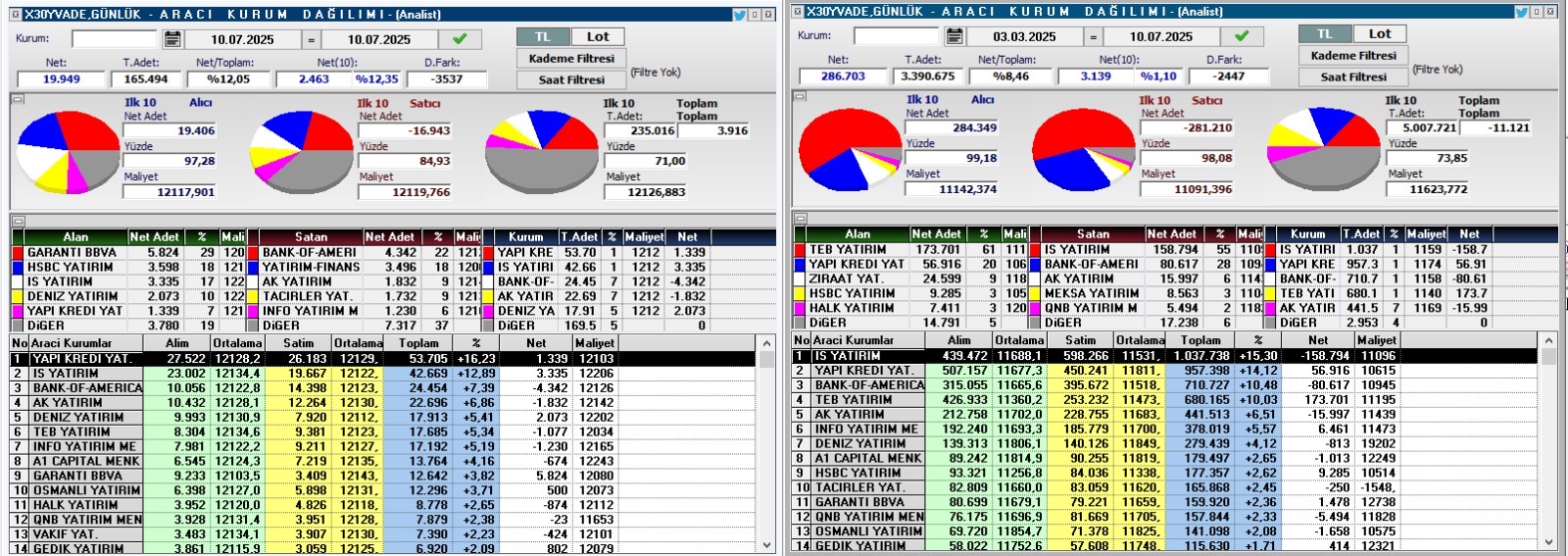Click the Alan header in left window
The height and width of the screenshot is (556, 1568).
coord(75,237)
